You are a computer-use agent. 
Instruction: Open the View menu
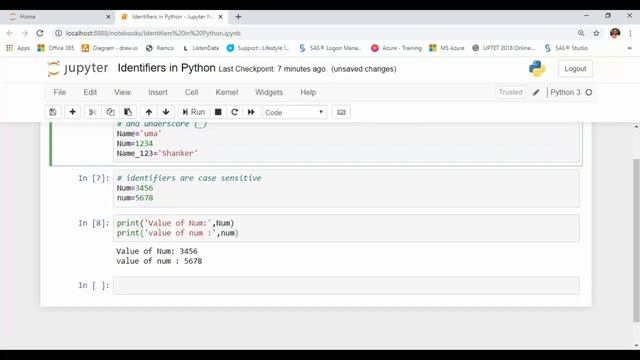click(x=122, y=92)
